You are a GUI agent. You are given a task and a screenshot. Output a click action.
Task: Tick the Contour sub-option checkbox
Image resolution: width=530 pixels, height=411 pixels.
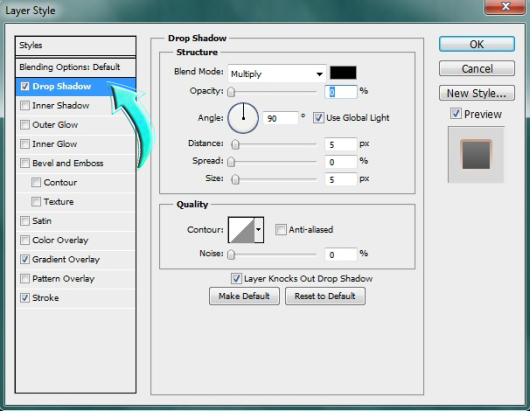(x=36, y=183)
